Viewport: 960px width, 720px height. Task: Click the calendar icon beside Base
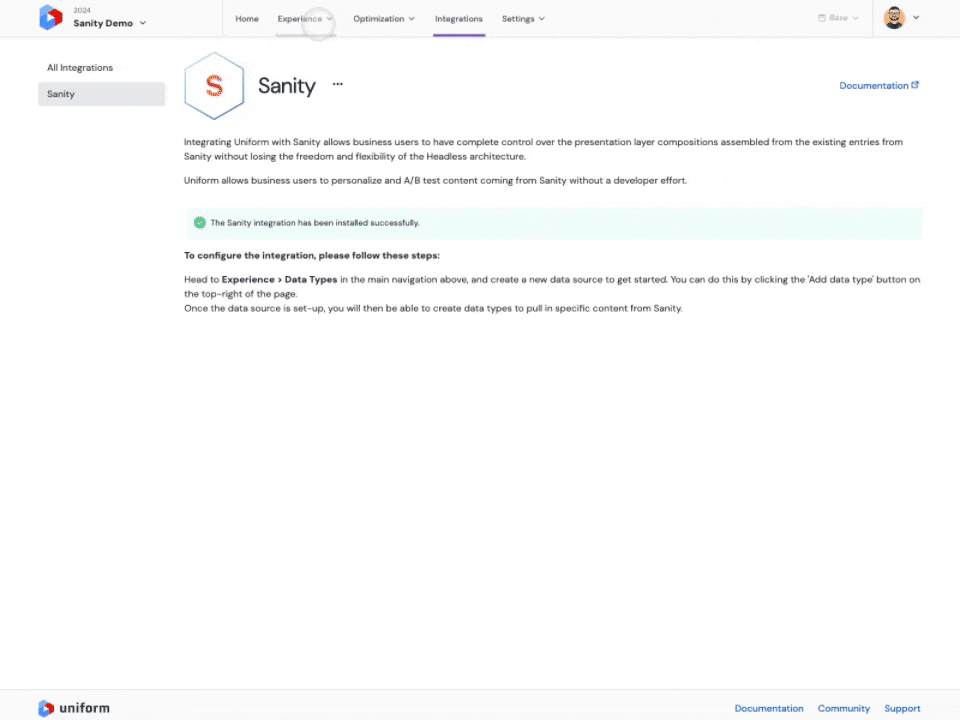[822, 18]
